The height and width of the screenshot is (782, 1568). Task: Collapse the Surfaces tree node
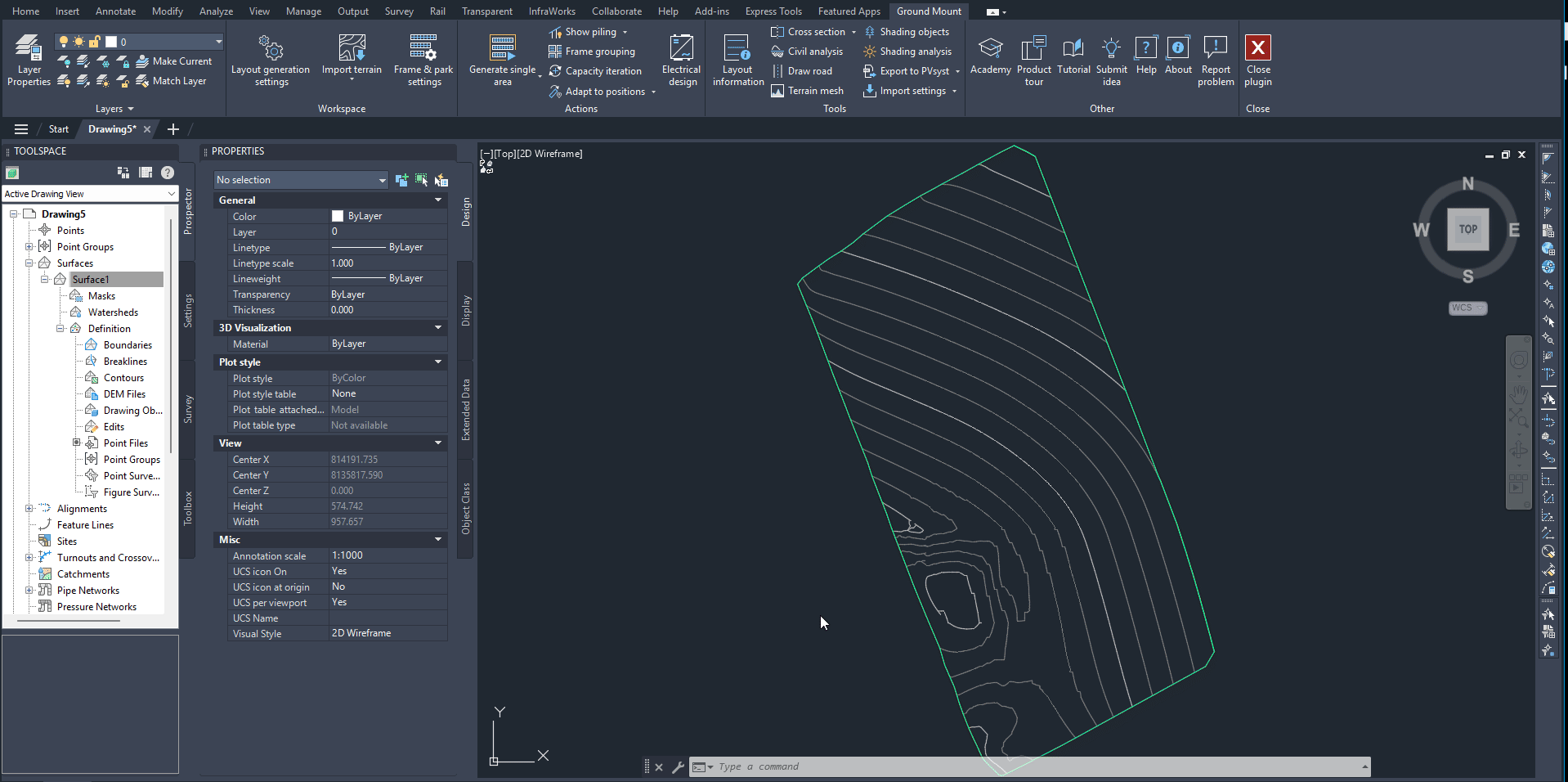point(29,263)
